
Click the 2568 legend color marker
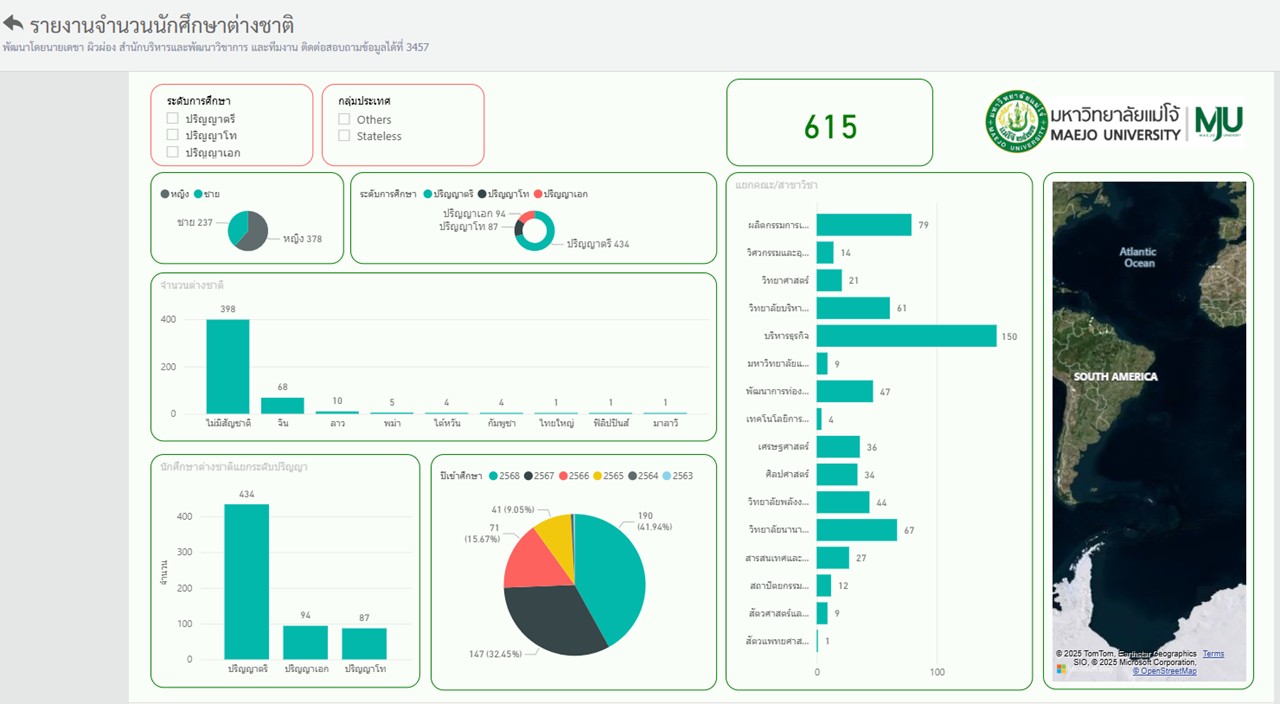493,476
